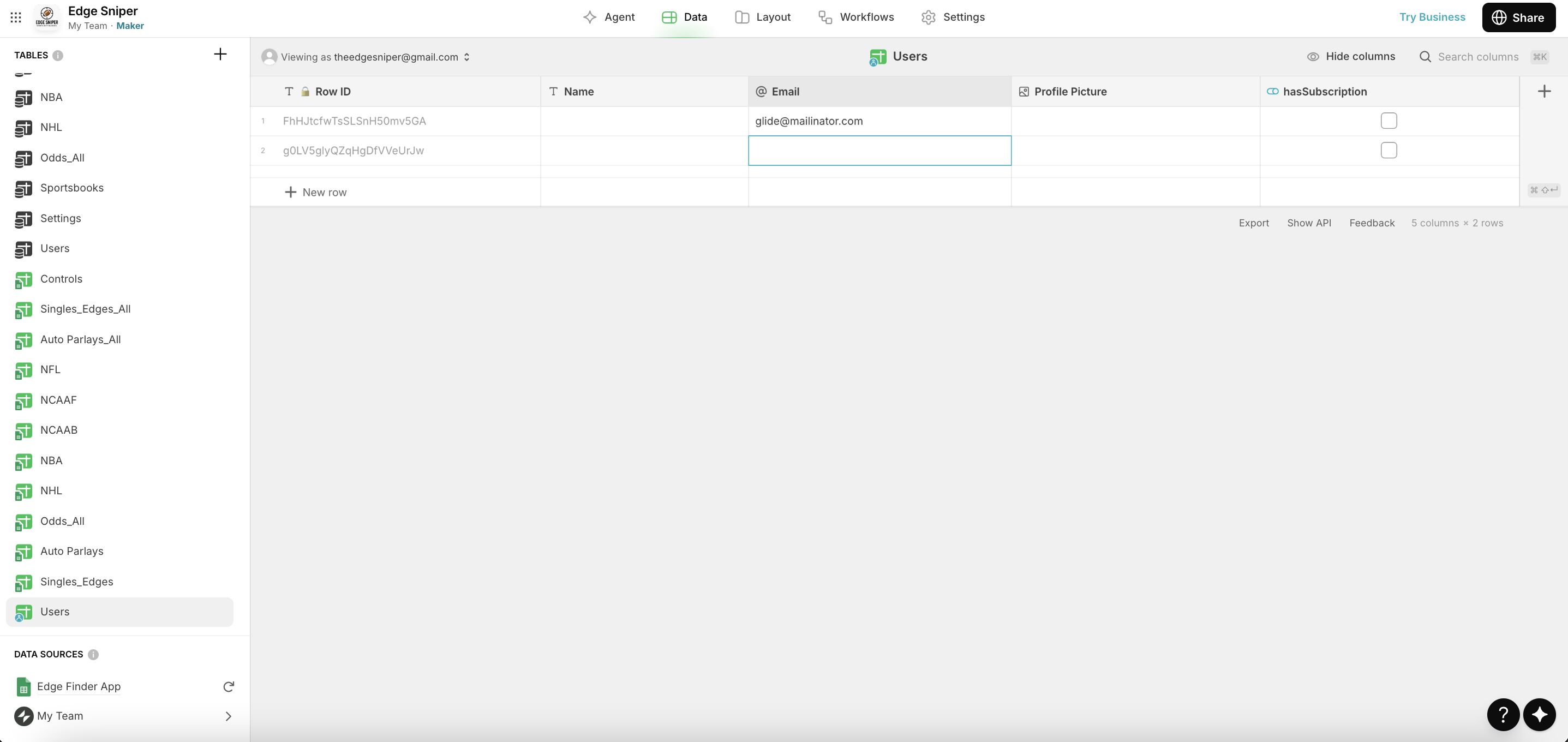Click the Search columns field
Screen dimensions: 1568x742
pos(1477,57)
